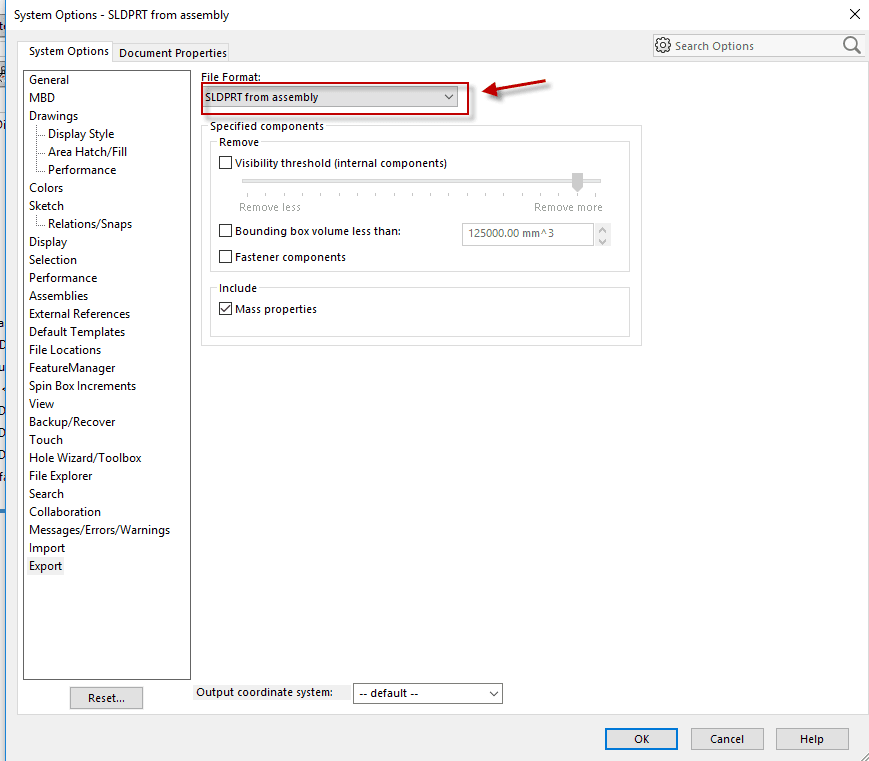
Task: Open the File Format dropdown
Action: tap(330, 97)
